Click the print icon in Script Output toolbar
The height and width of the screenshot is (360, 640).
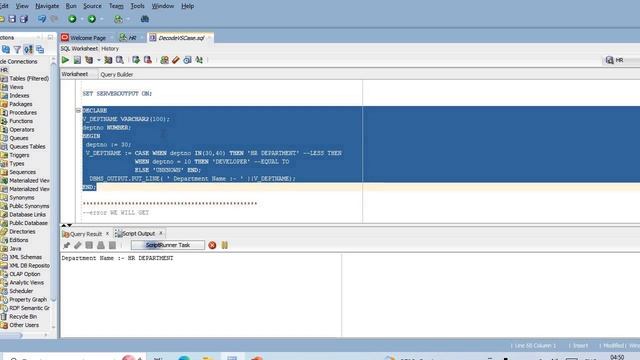tap(100, 245)
